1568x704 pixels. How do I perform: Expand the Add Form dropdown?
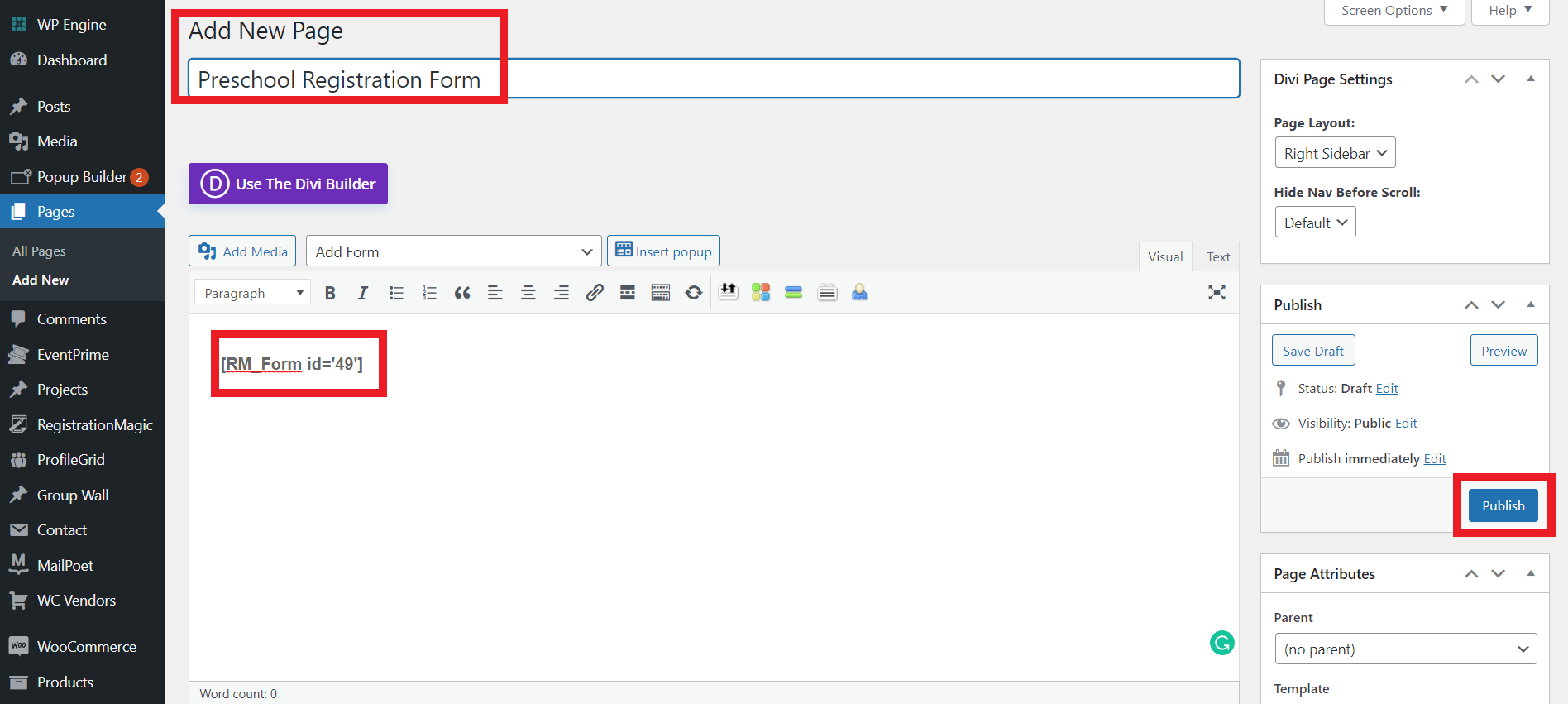point(453,251)
